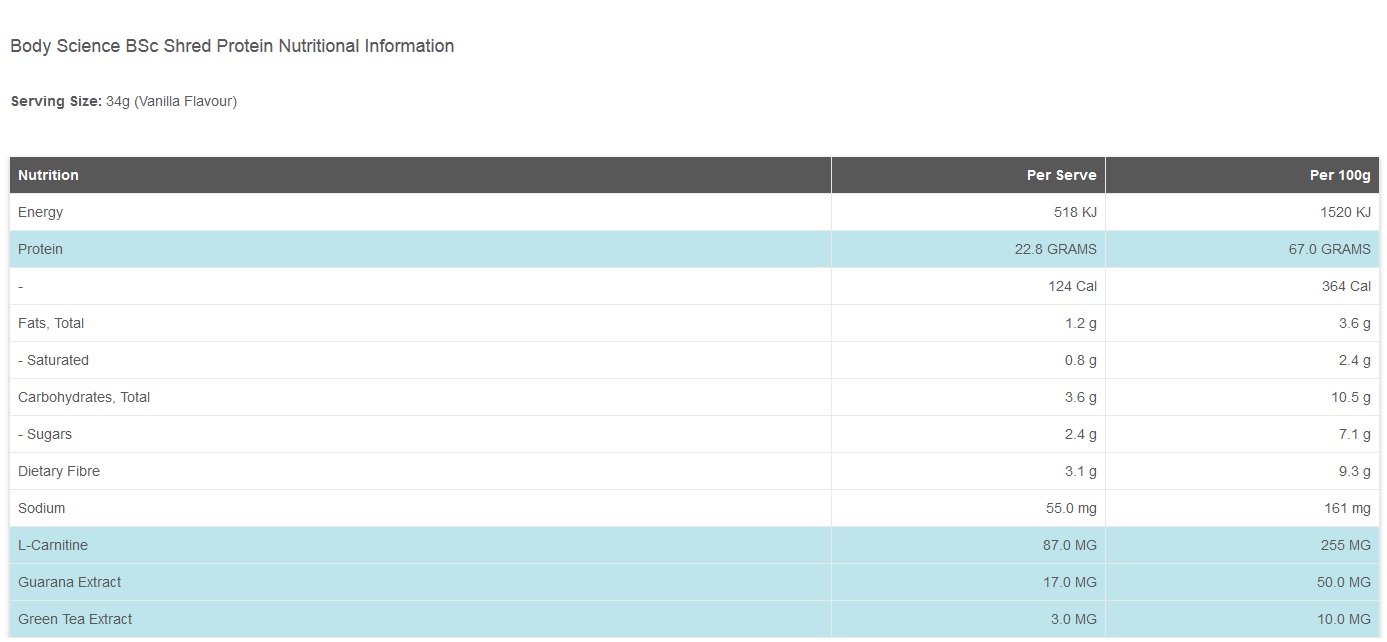Click the '10.0 MG' cell

click(1242, 619)
